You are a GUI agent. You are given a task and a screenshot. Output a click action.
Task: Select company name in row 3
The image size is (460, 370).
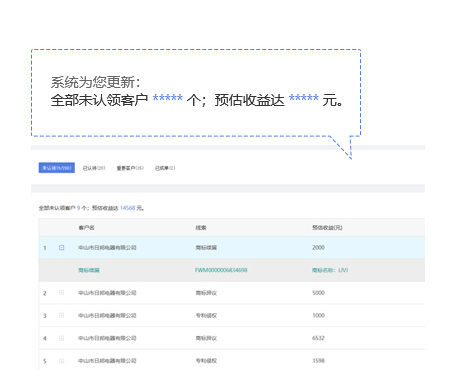pos(107,315)
